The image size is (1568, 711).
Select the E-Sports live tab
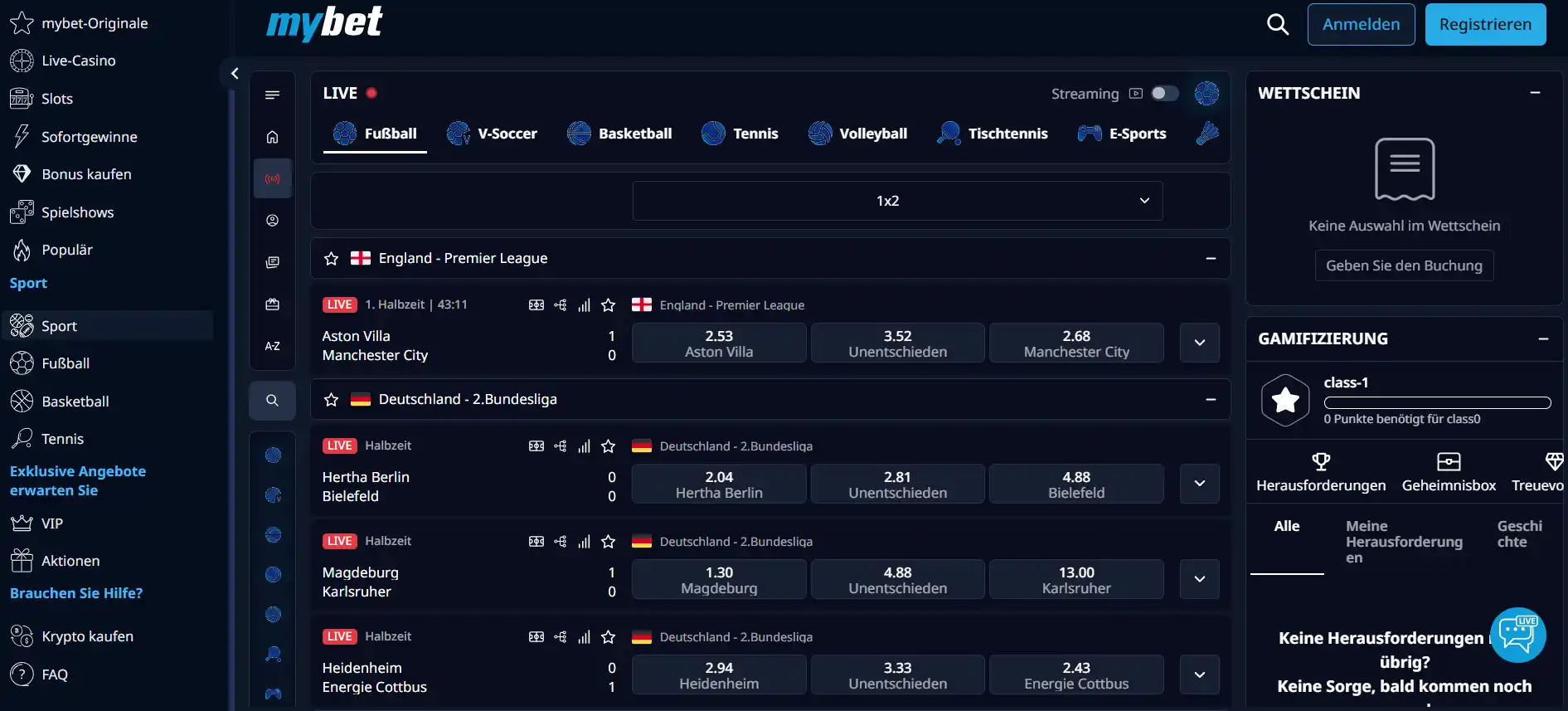point(1121,134)
